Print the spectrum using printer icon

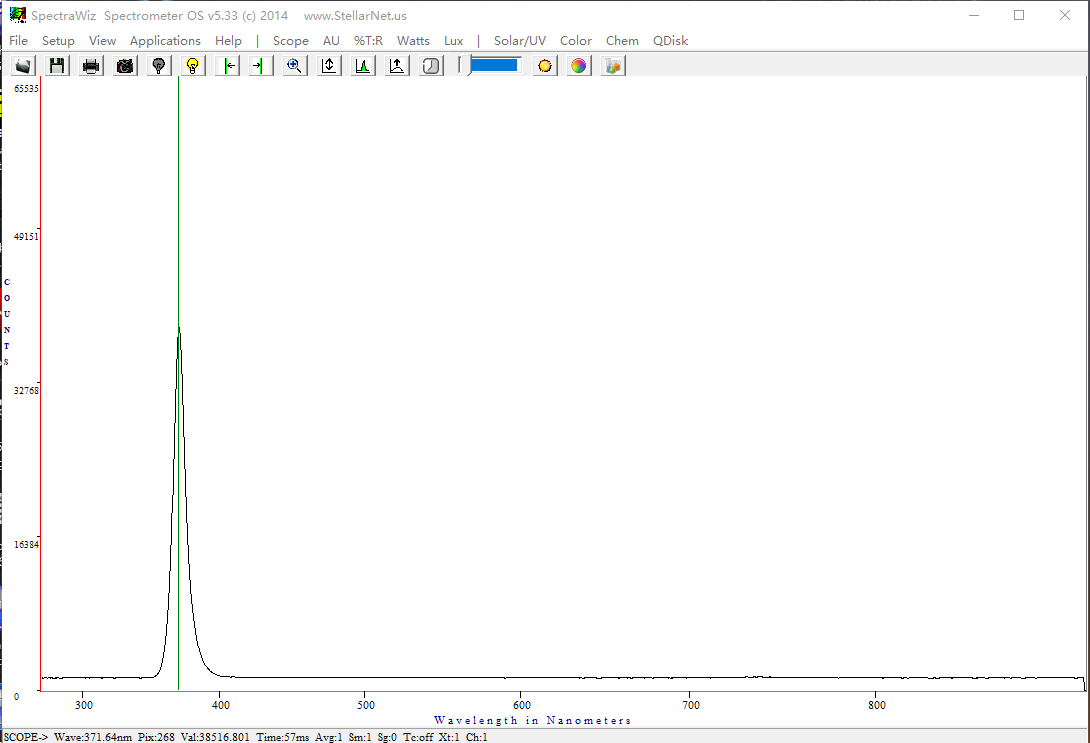click(91, 66)
